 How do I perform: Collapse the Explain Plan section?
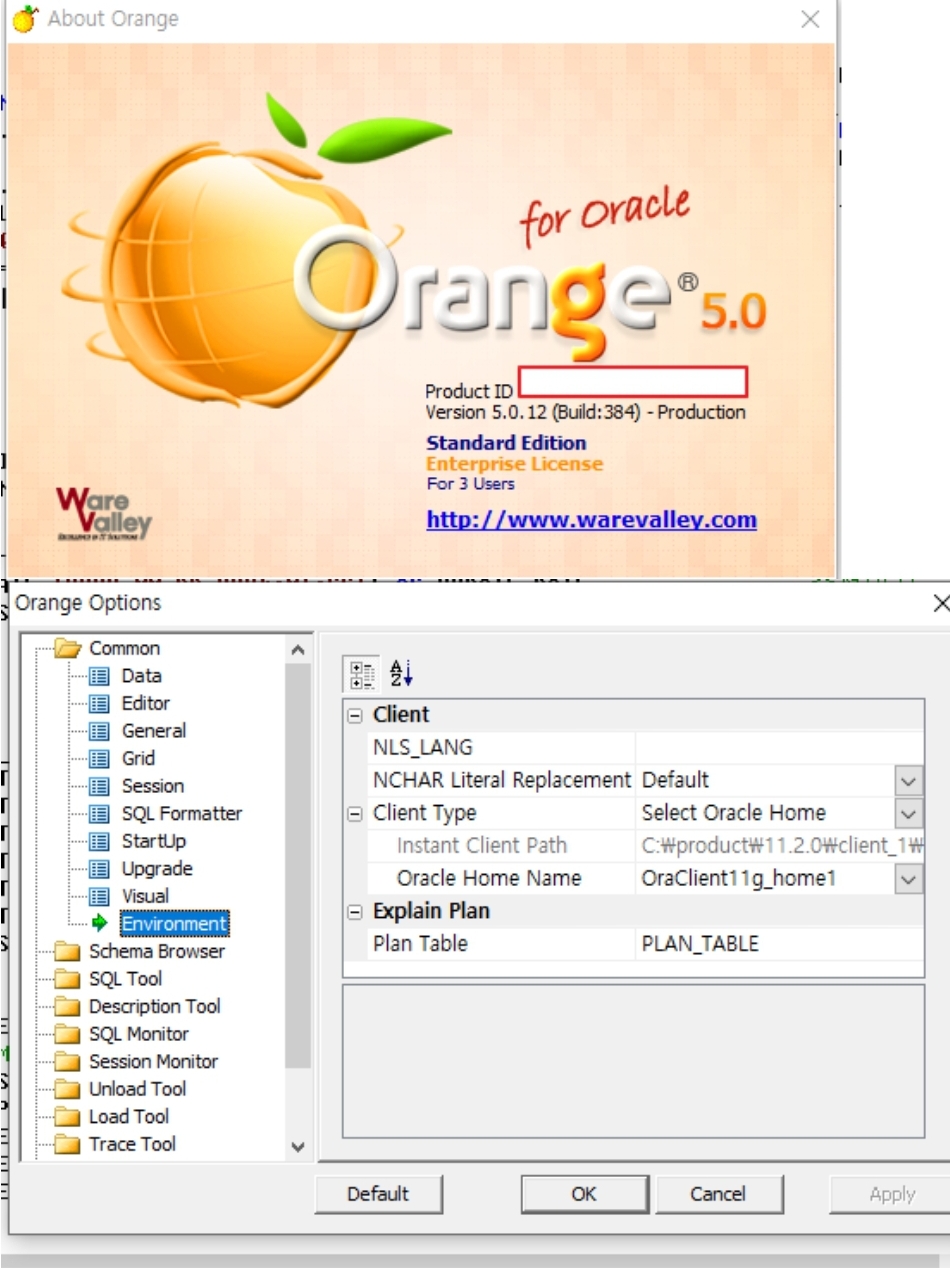pyautogui.click(x=355, y=912)
